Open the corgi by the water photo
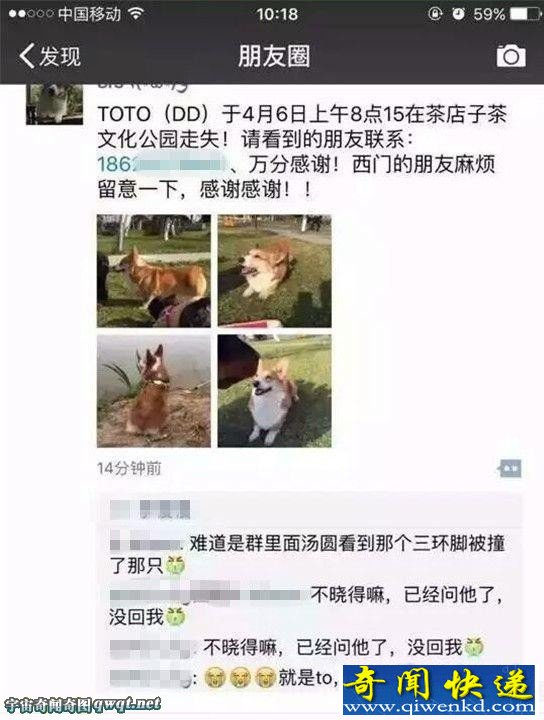This screenshot has width=544, height=720. tap(154, 391)
